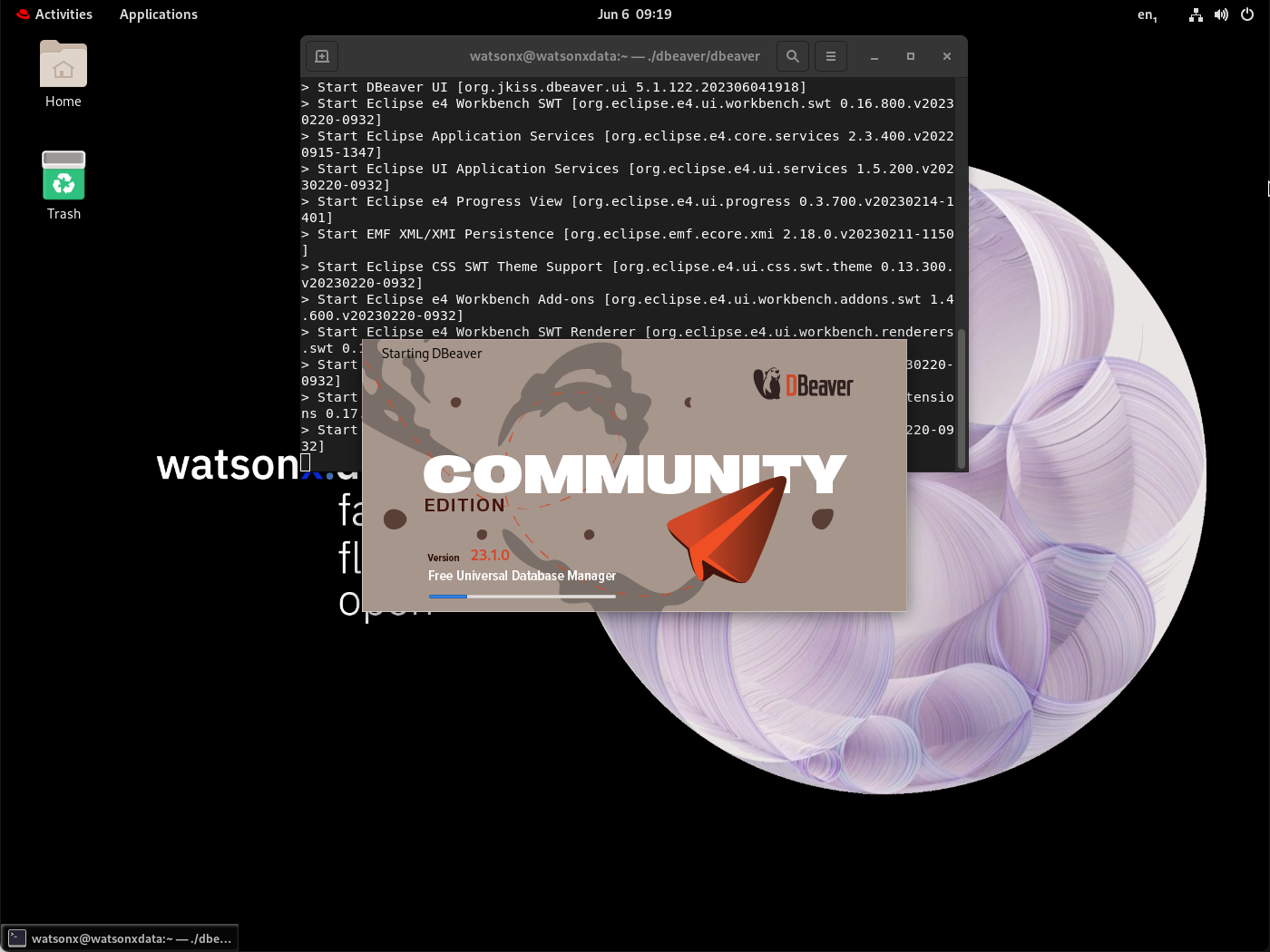Click the new tab icon in terminal
This screenshot has height=952, width=1270.
[x=322, y=56]
